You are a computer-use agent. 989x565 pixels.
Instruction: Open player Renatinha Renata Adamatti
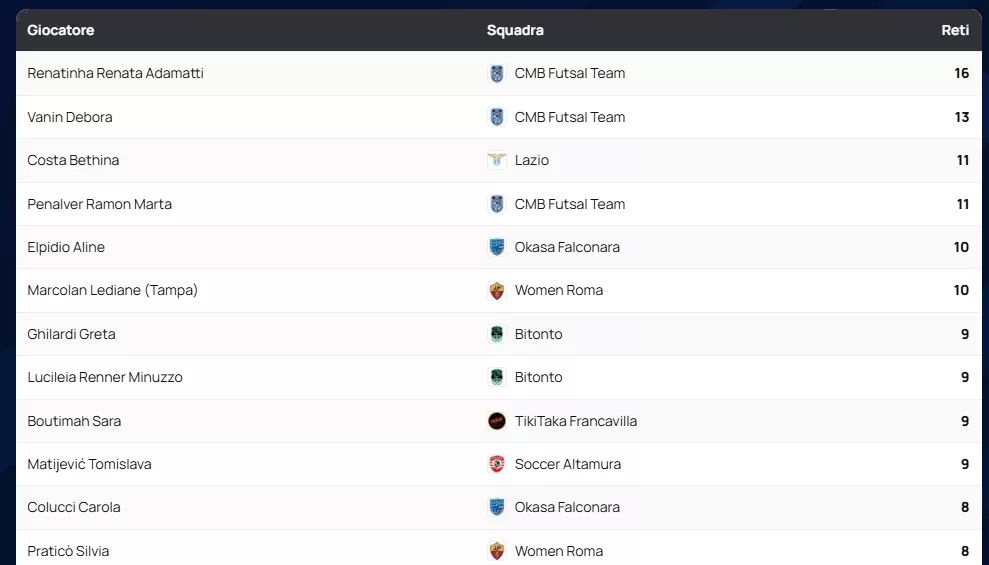click(x=115, y=73)
